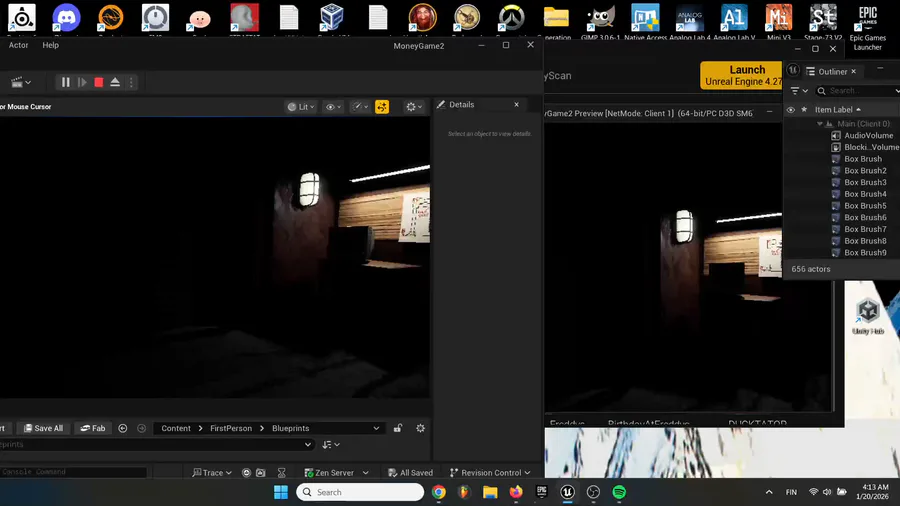Open the viewport gear settings dropdown
900x506 pixels.
pos(414,107)
